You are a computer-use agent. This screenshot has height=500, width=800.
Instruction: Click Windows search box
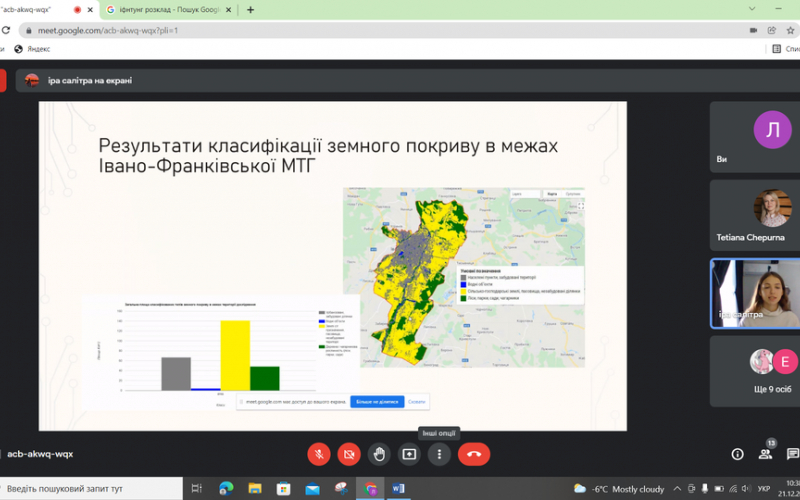[x=91, y=489]
